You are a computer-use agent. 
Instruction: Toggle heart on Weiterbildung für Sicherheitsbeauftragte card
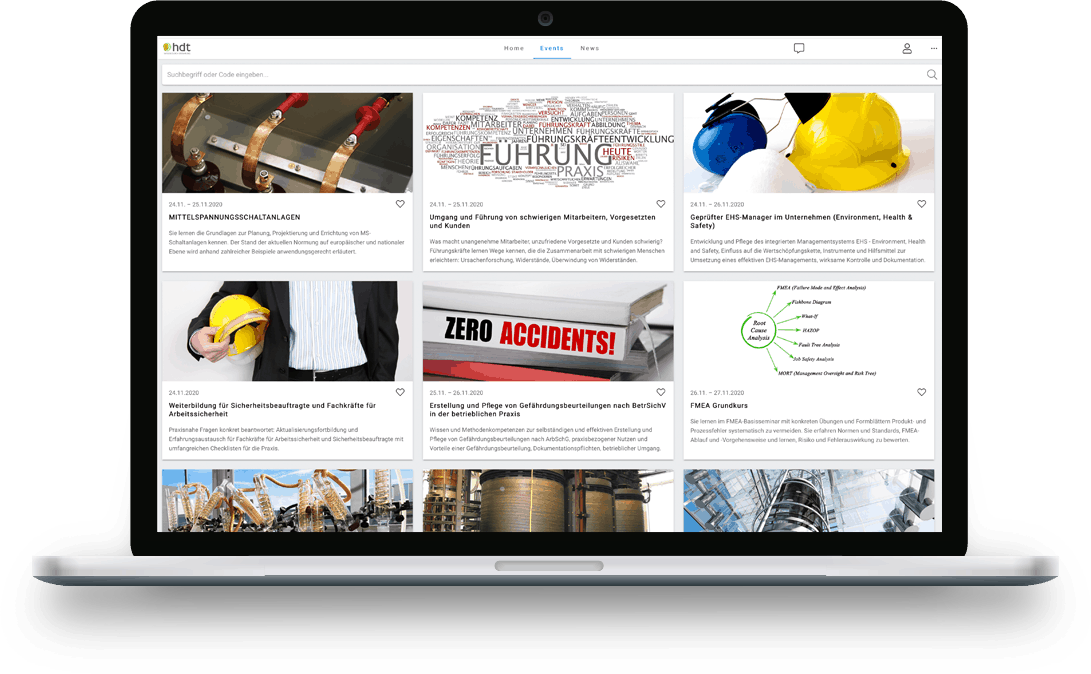400,393
